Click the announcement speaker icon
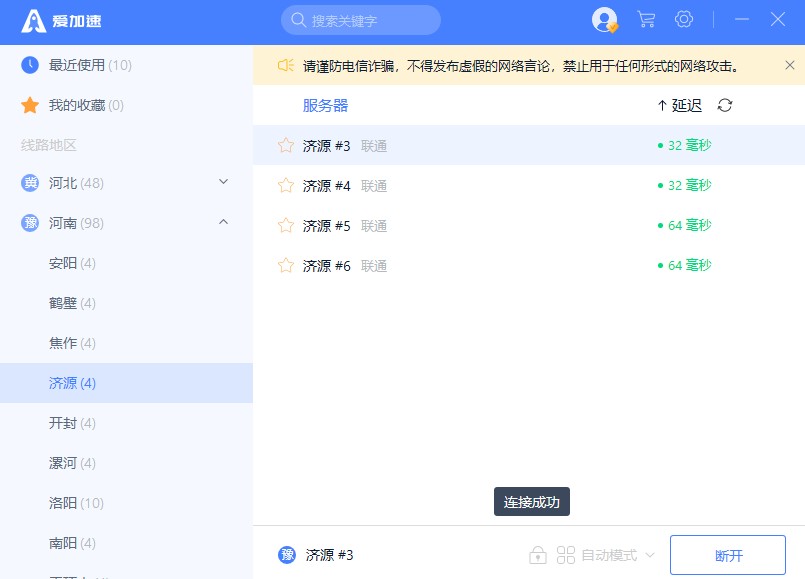The image size is (805, 579). click(285, 66)
